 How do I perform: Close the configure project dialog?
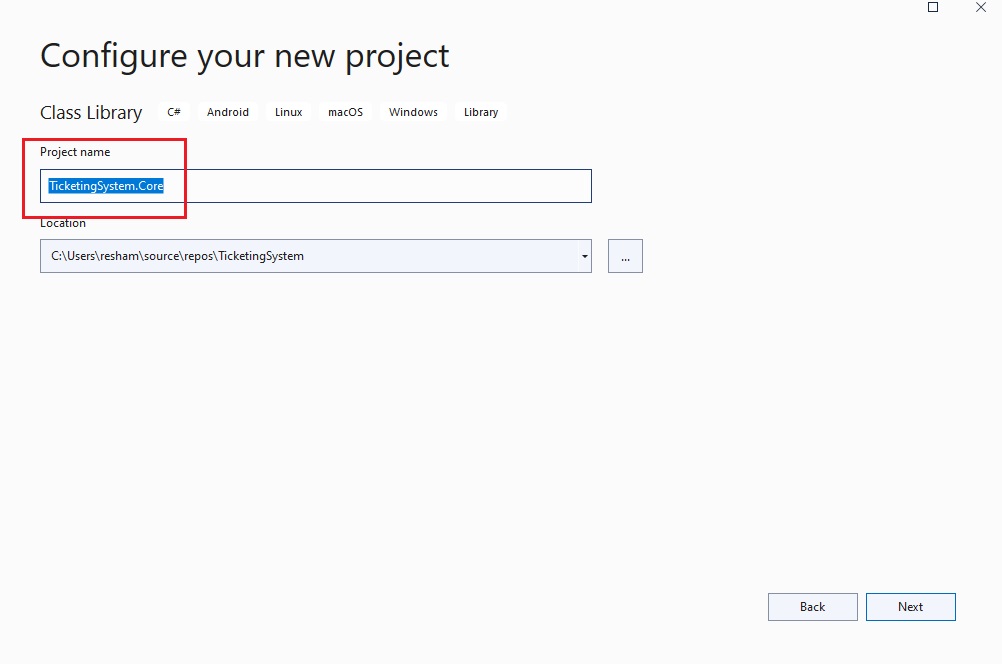tap(981, 7)
